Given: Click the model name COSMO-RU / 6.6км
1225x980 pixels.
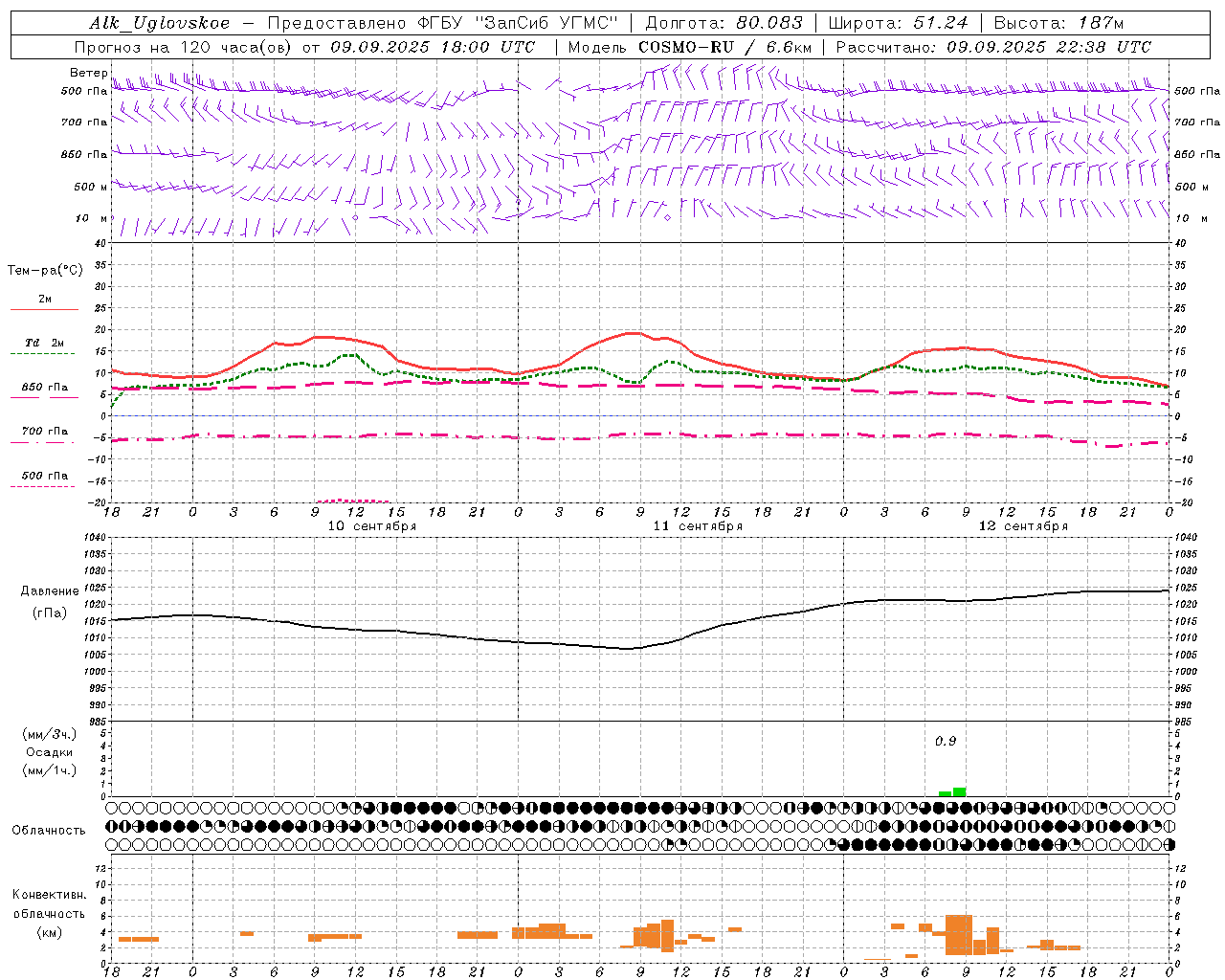Looking at the screenshot, I should [724, 47].
